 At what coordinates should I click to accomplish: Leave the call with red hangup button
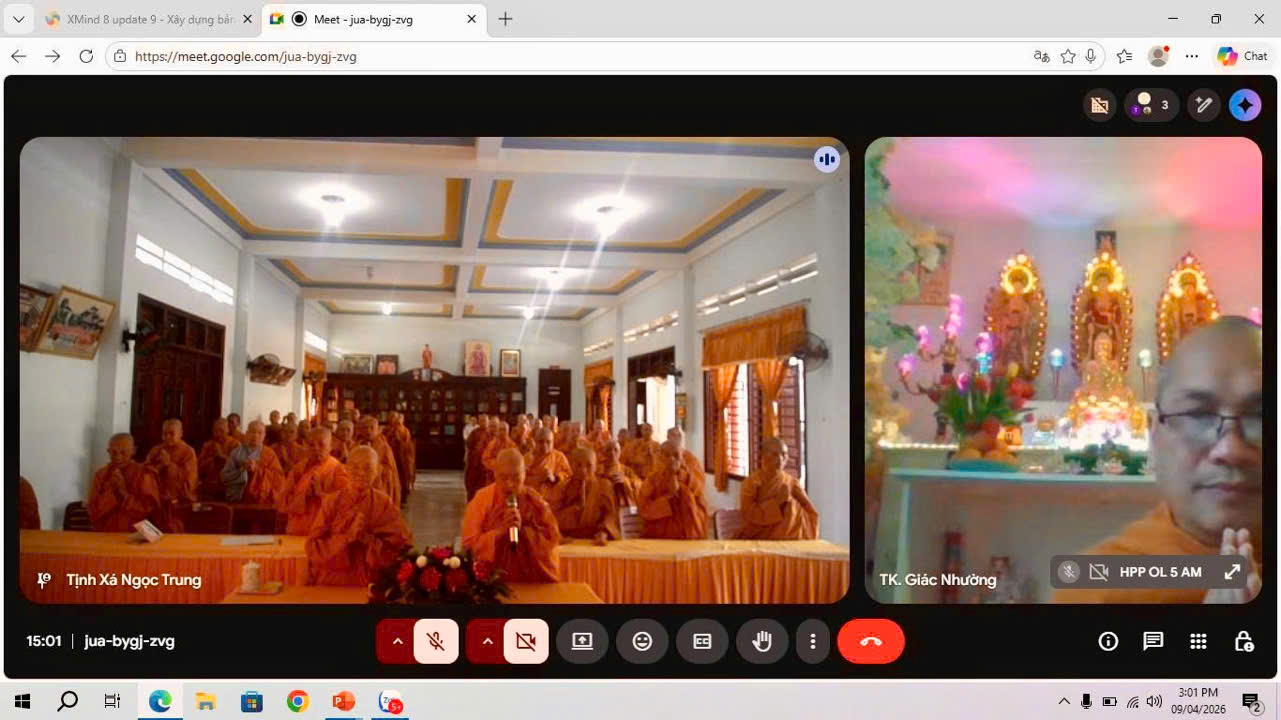coord(871,642)
